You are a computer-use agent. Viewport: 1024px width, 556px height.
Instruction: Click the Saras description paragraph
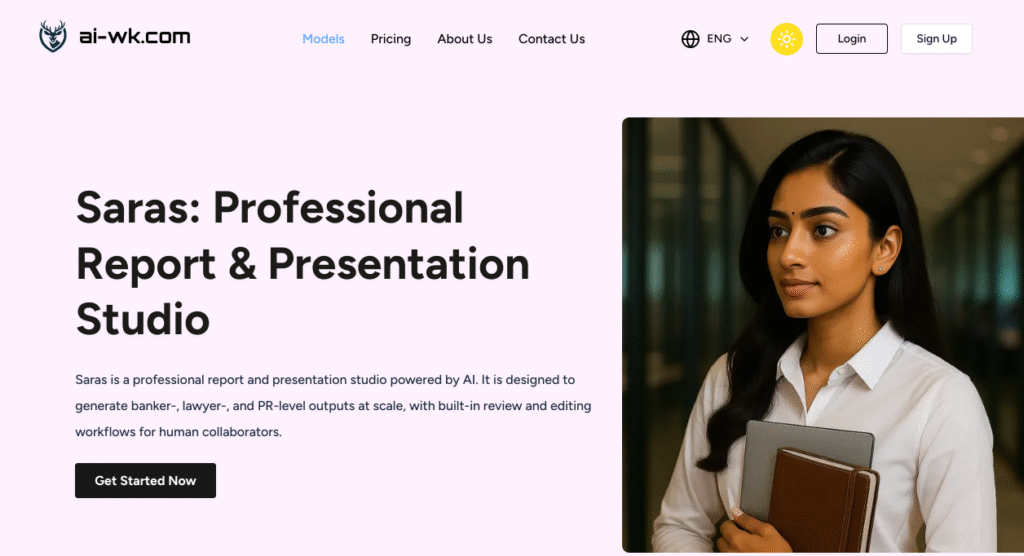coord(333,406)
